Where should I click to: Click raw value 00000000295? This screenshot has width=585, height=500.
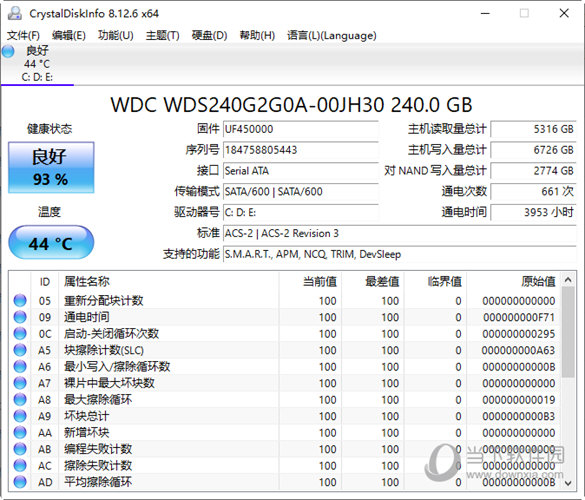pyautogui.click(x=519, y=334)
